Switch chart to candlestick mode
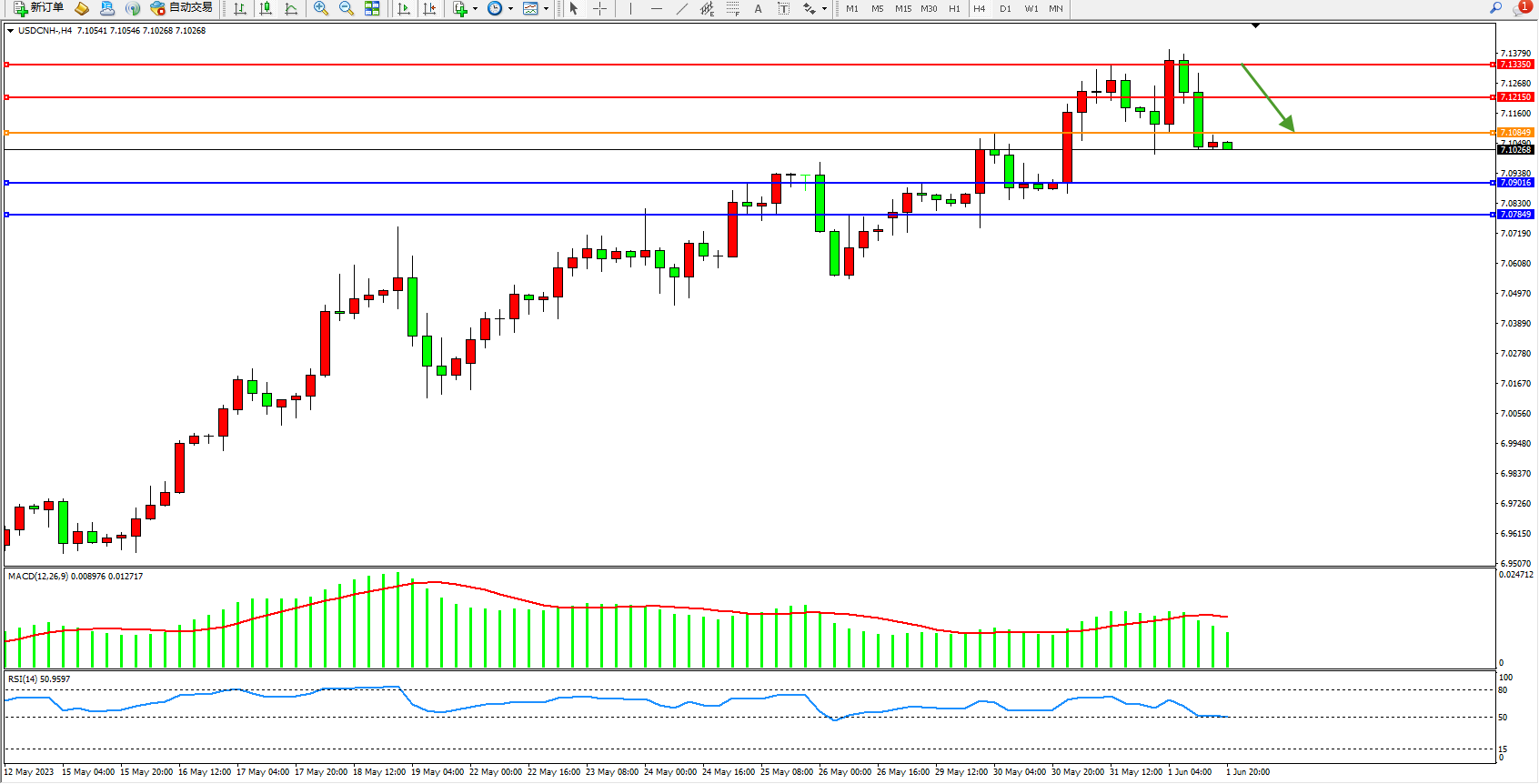The height and width of the screenshot is (784, 1539). (266, 8)
